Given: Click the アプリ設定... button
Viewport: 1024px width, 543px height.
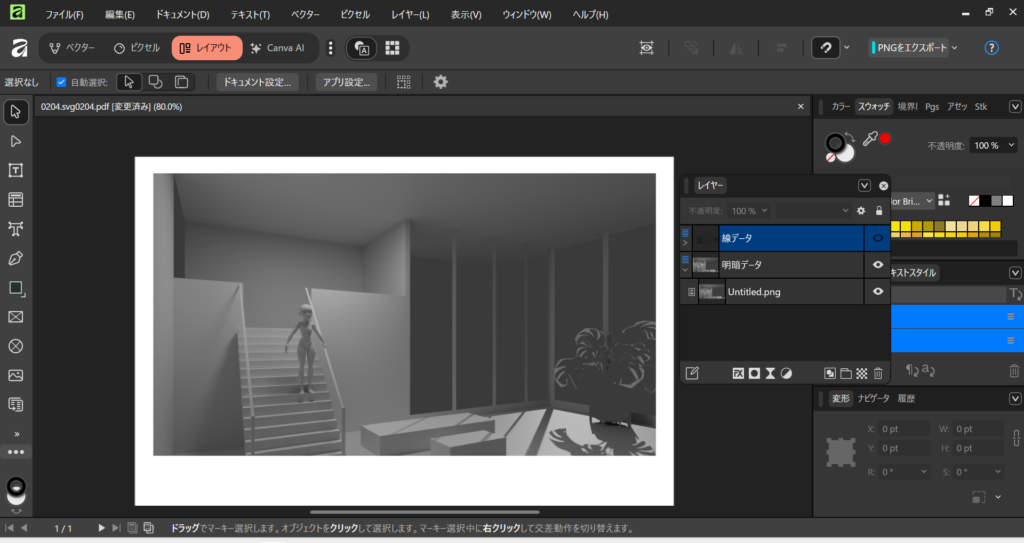Looking at the screenshot, I should click(x=346, y=82).
